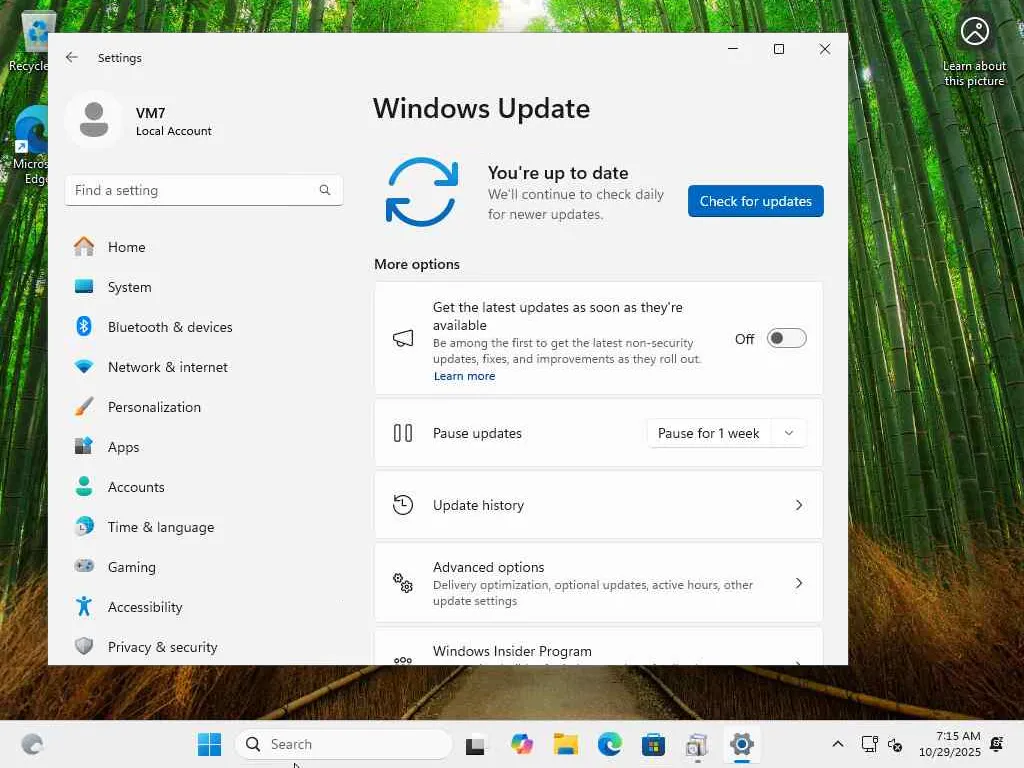
Task: Select the Bluetooth icon in sidebar
Action: click(84, 326)
